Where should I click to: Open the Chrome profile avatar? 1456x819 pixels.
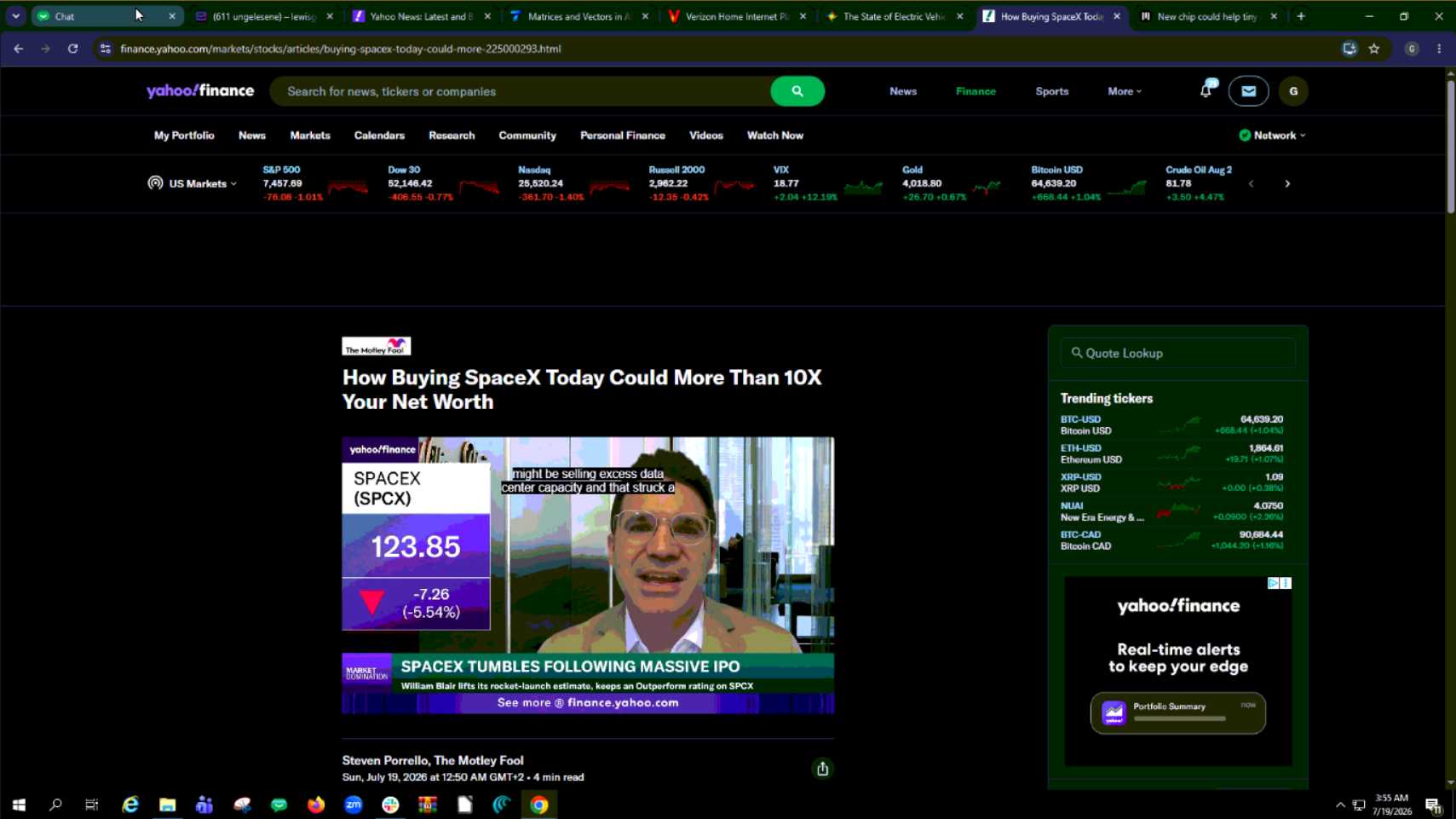1412,49
